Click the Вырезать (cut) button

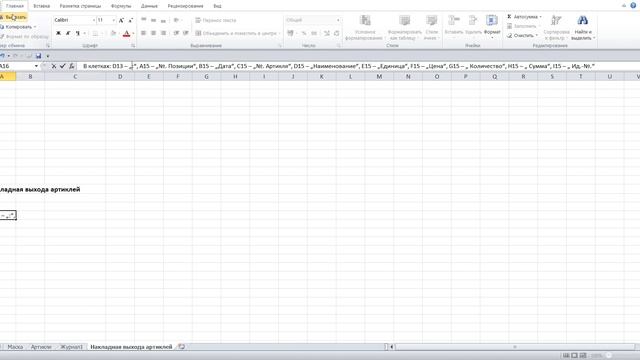point(14,17)
